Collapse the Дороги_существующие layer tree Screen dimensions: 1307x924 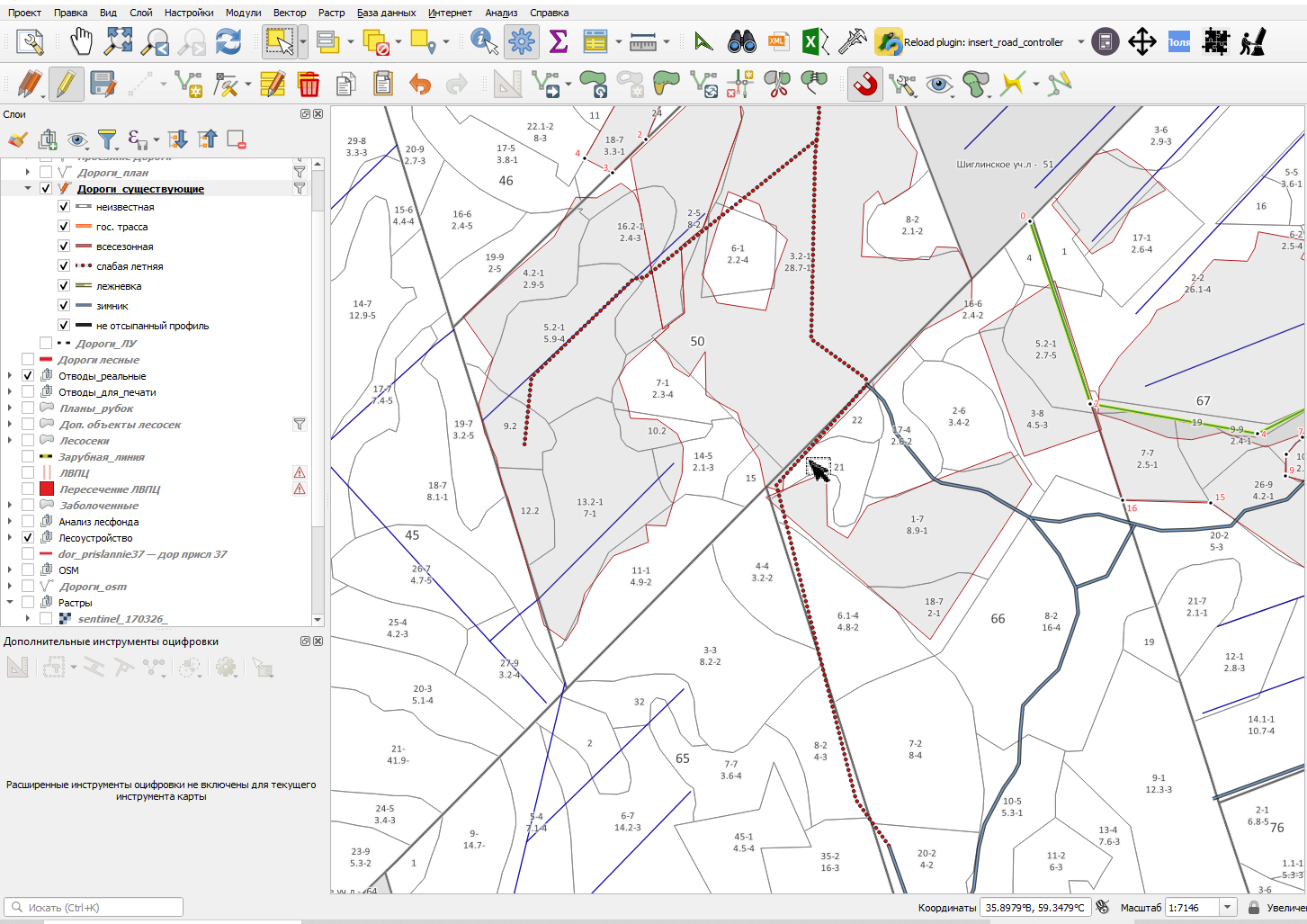pos(28,189)
